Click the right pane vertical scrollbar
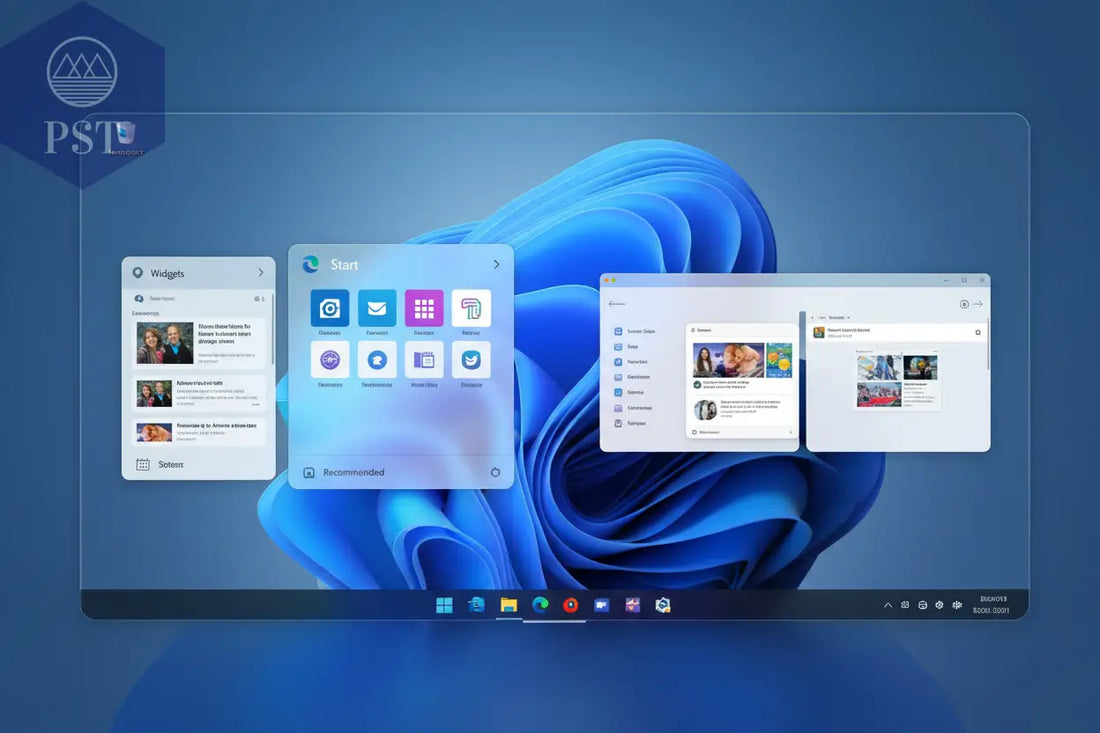Image resolution: width=1100 pixels, height=733 pixels. pyautogui.click(x=988, y=344)
